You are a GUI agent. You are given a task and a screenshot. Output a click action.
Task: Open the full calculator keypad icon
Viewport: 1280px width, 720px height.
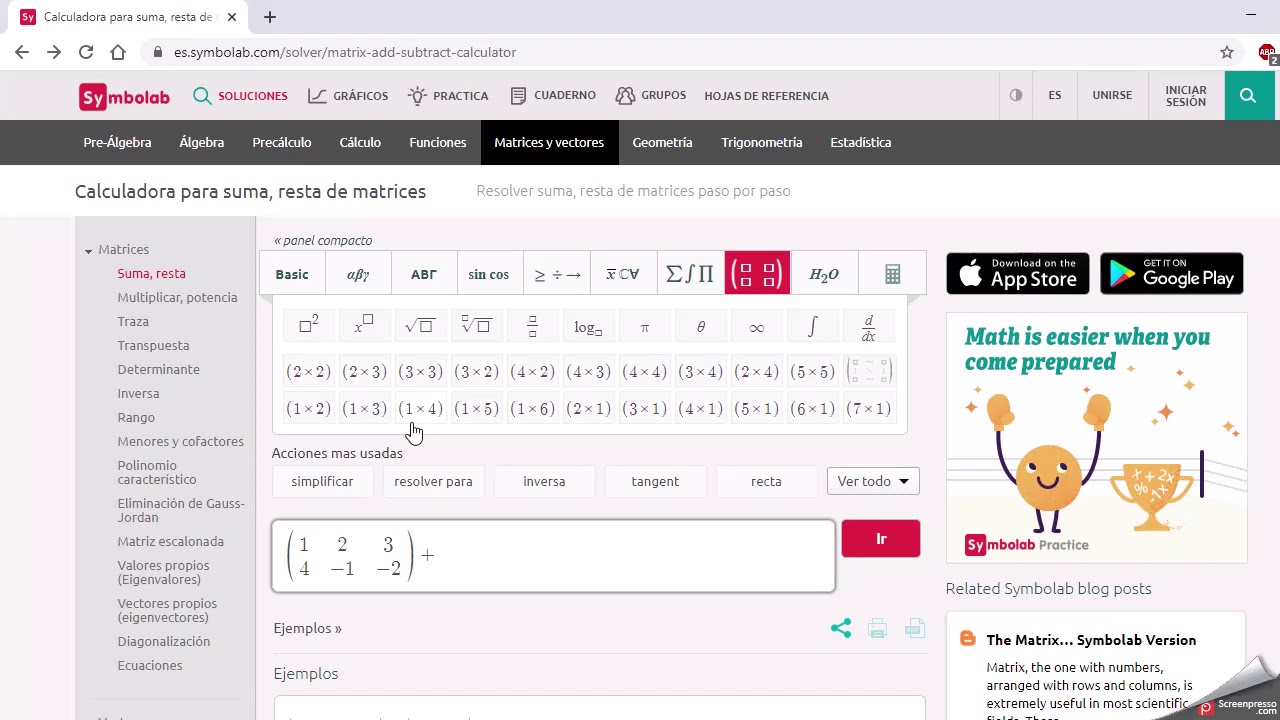tap(893, 274)
